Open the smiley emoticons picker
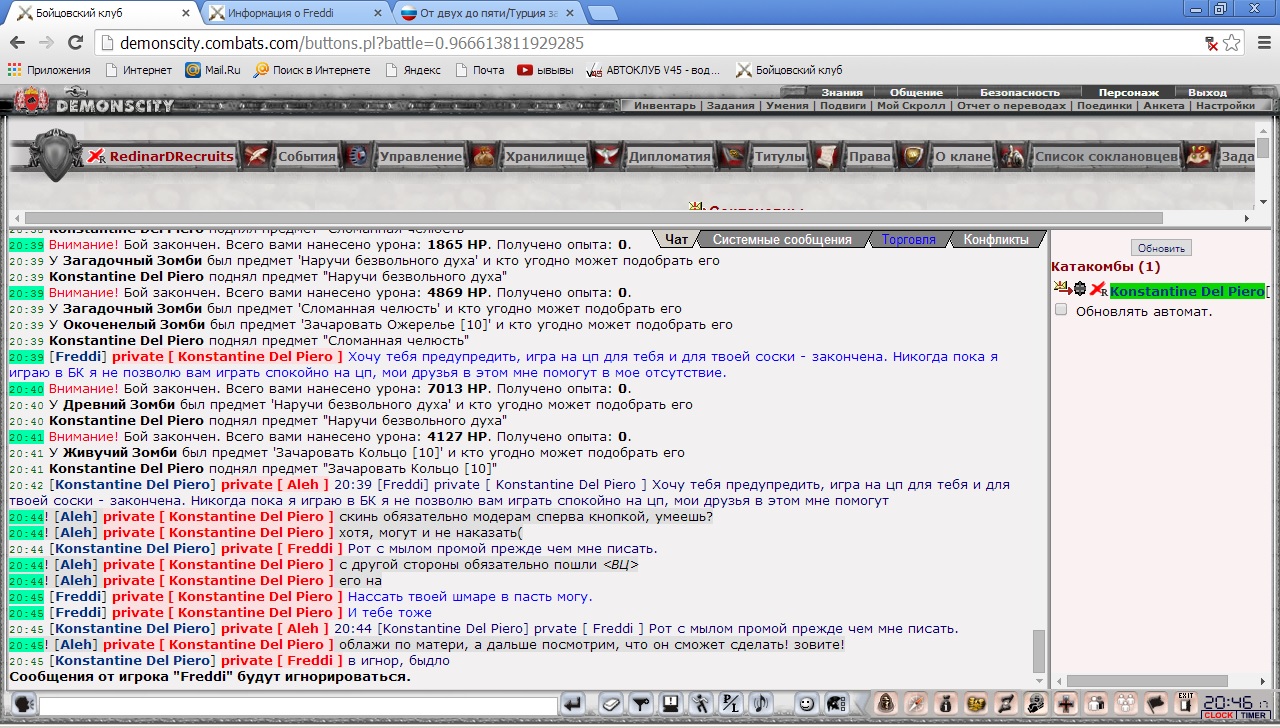 806,703
